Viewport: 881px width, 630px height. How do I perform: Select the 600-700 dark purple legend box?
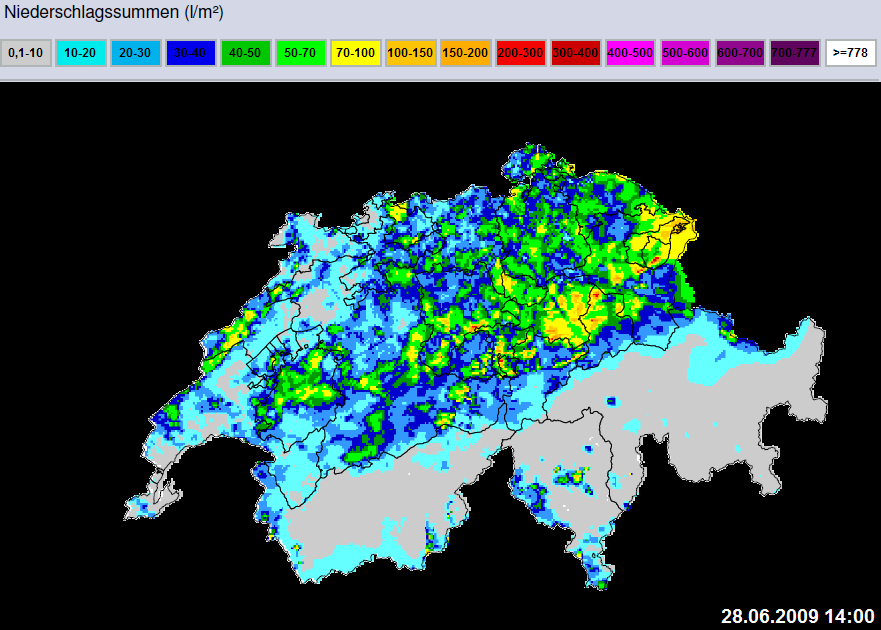(x=741, y=53)
